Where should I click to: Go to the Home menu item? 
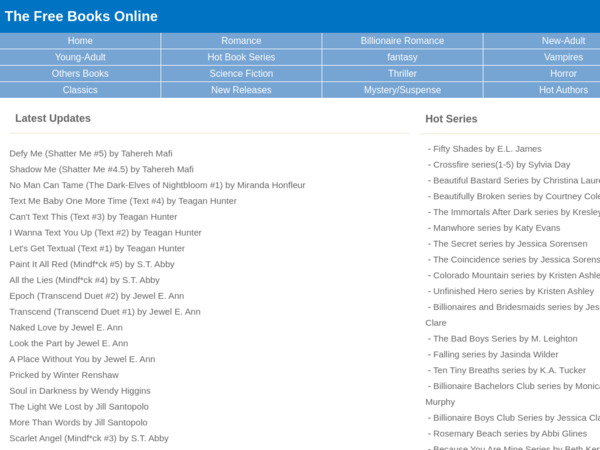pyautogui.click(x=80, y=41)
